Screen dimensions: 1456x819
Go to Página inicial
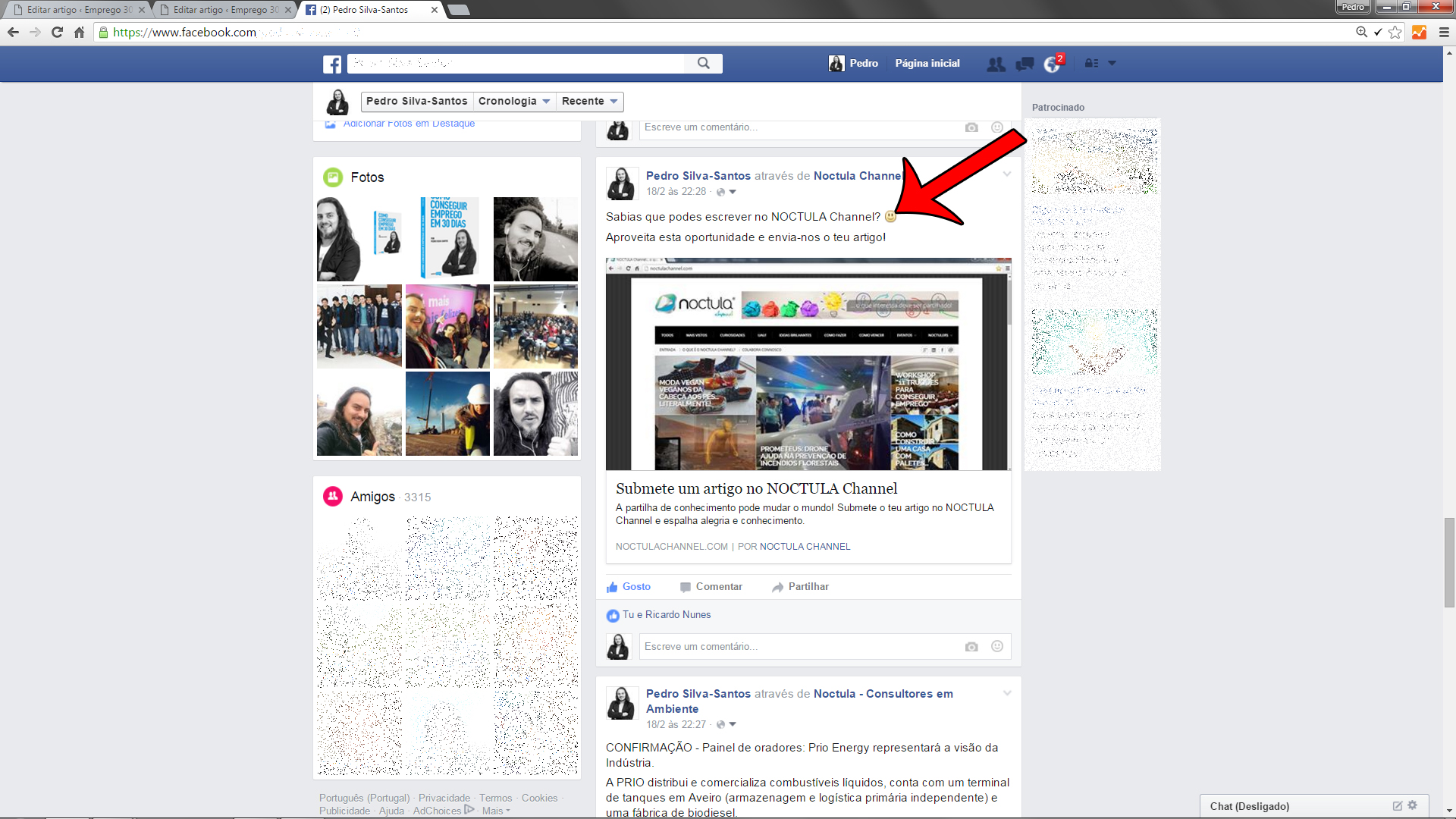pyautogui.click(x=927, y=64)
